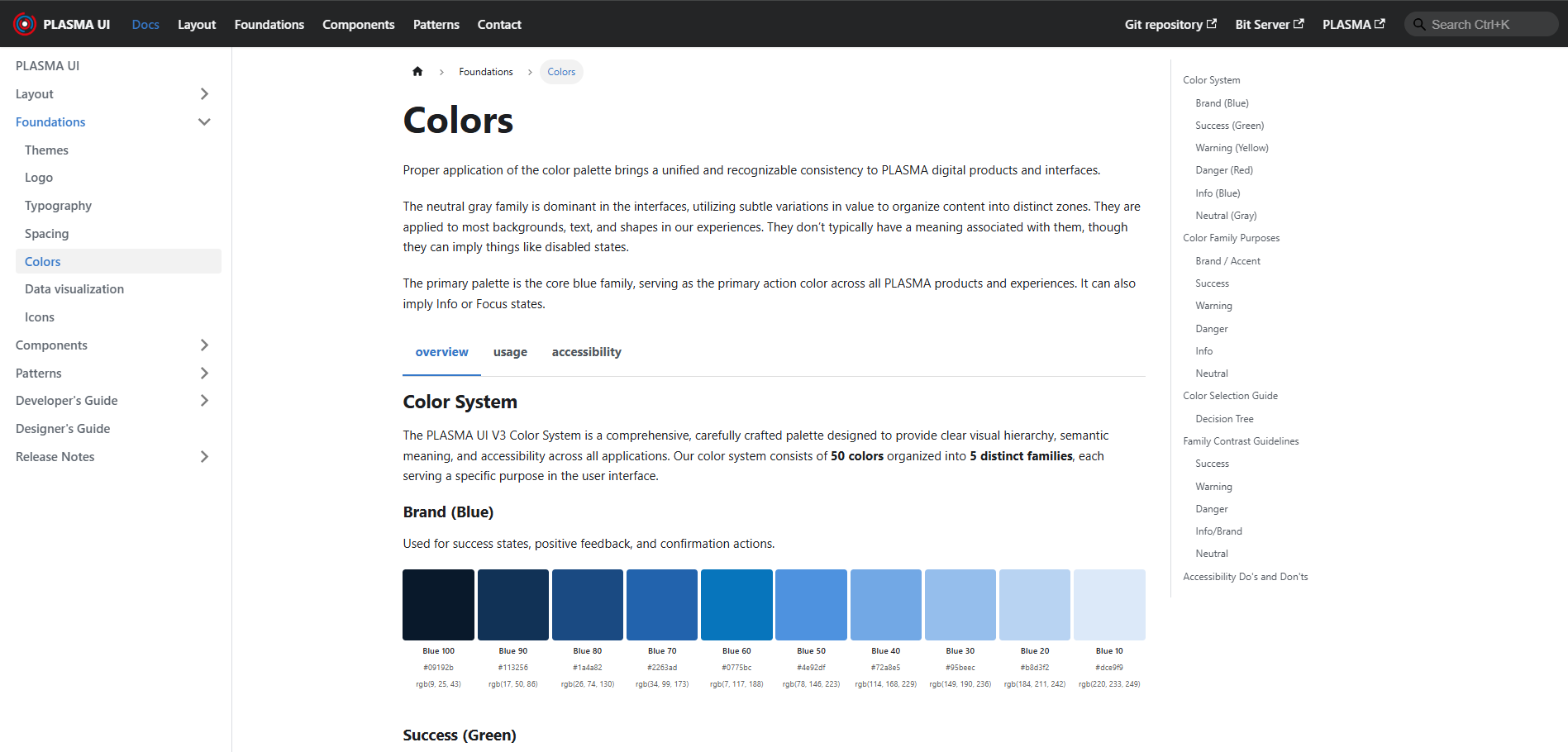This screenshot has width=1568, height=752.
Task: Open Foundations in the top navigation
Action: pos(269,25)
